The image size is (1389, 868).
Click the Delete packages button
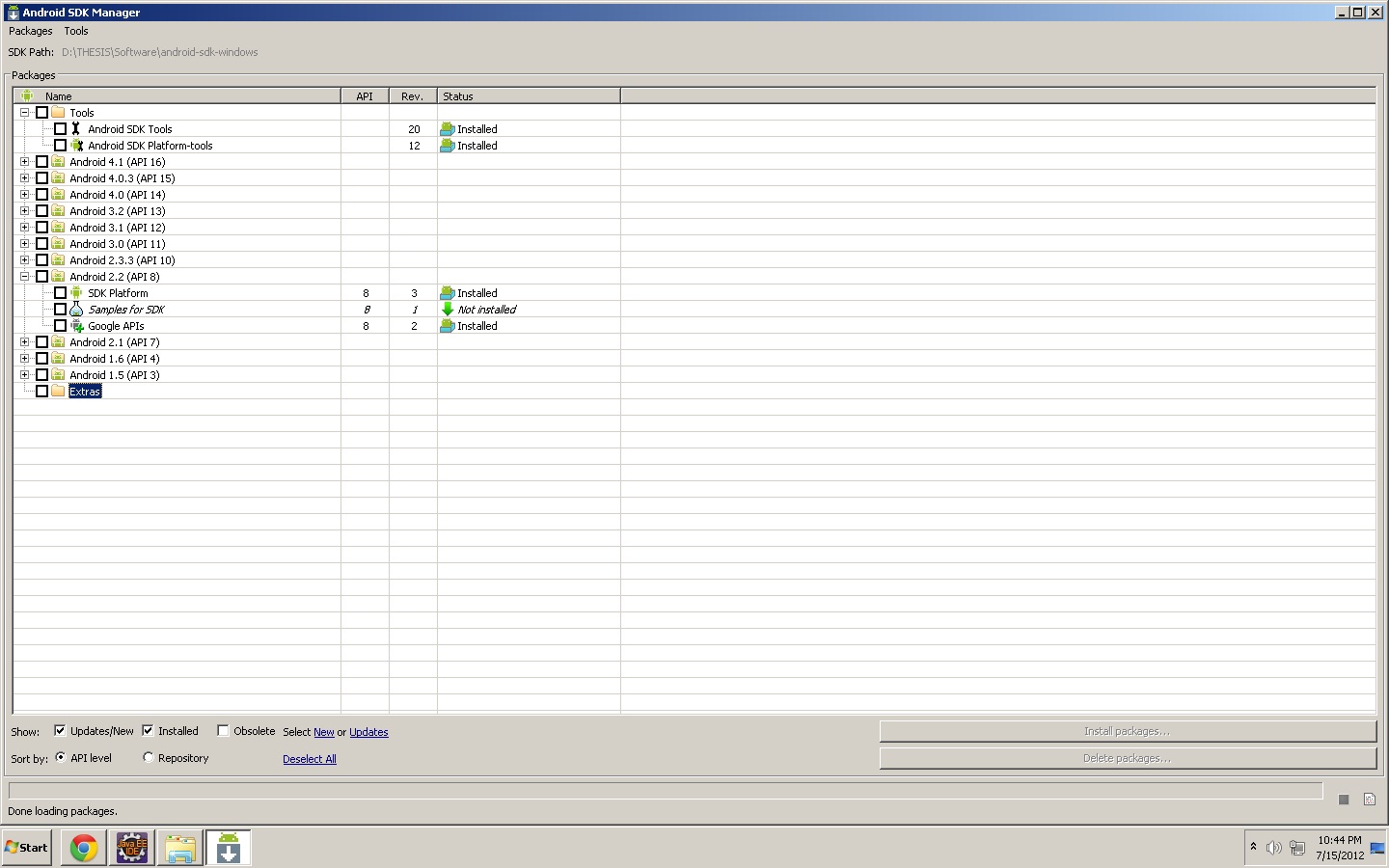pyautogui.click(x=1128, y=758)
